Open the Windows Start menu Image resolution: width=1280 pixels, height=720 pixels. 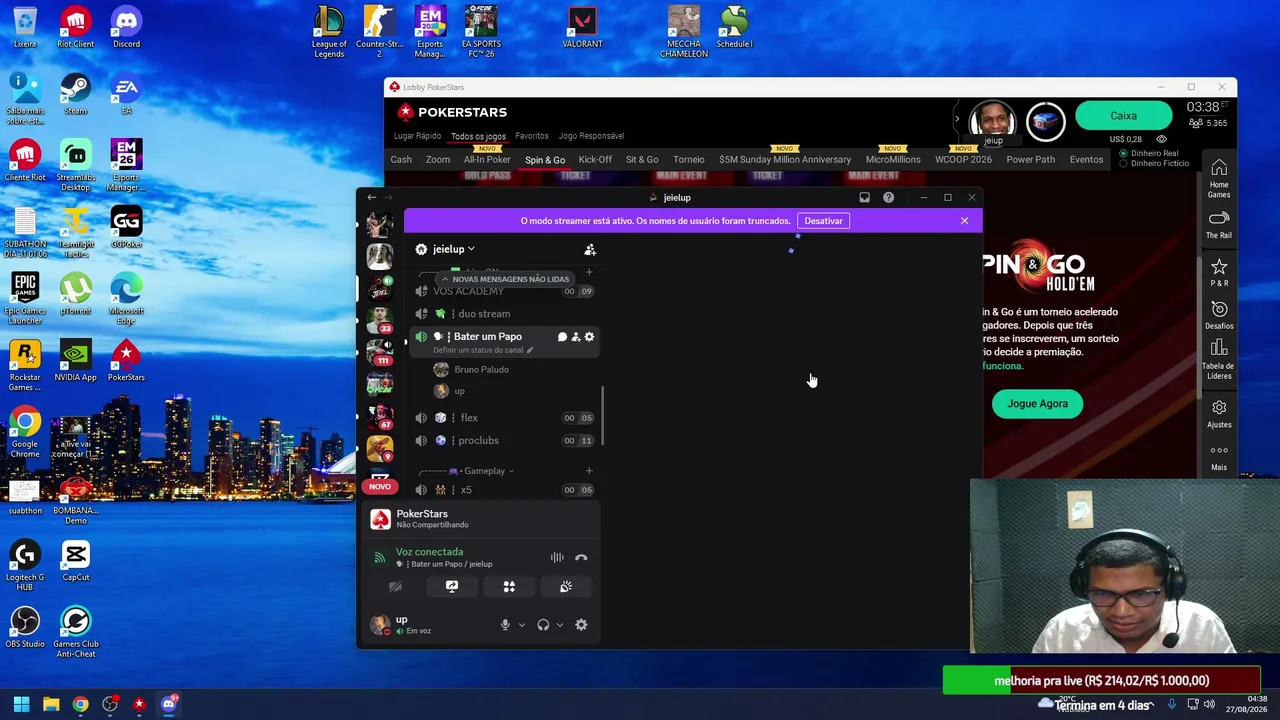[x=22, y=704]
